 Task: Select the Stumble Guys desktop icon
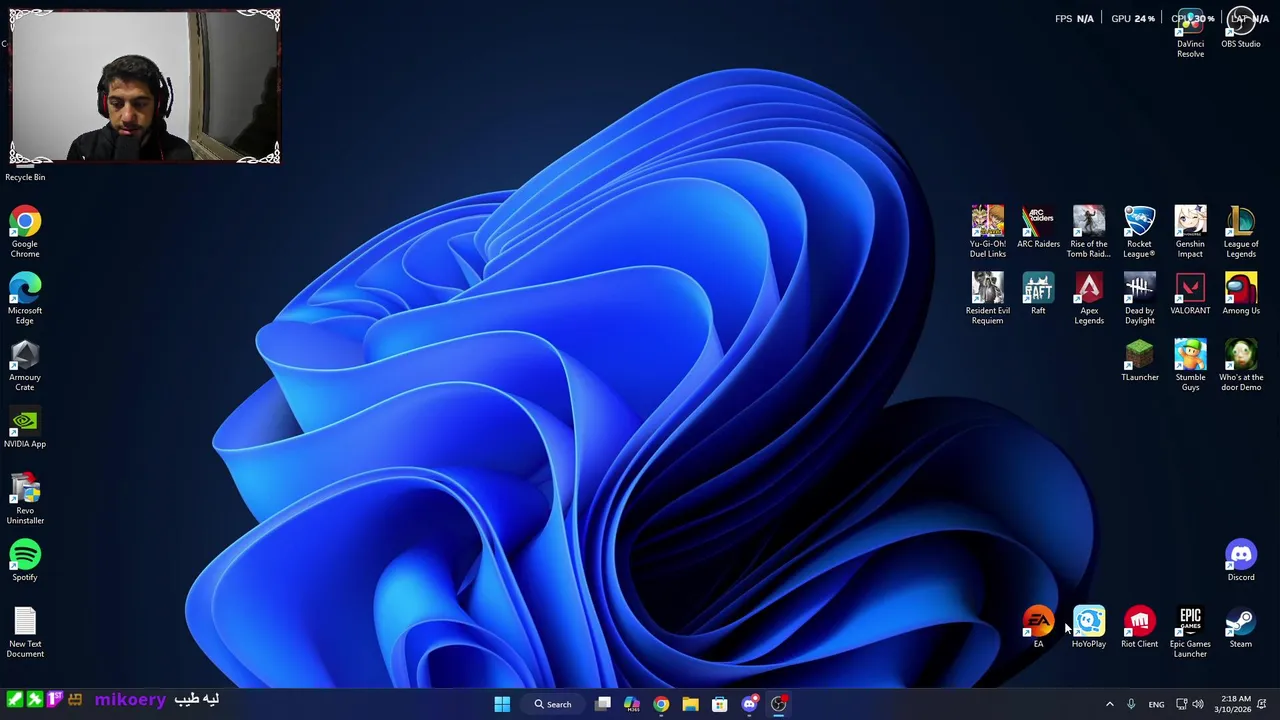coord(1190,365)
